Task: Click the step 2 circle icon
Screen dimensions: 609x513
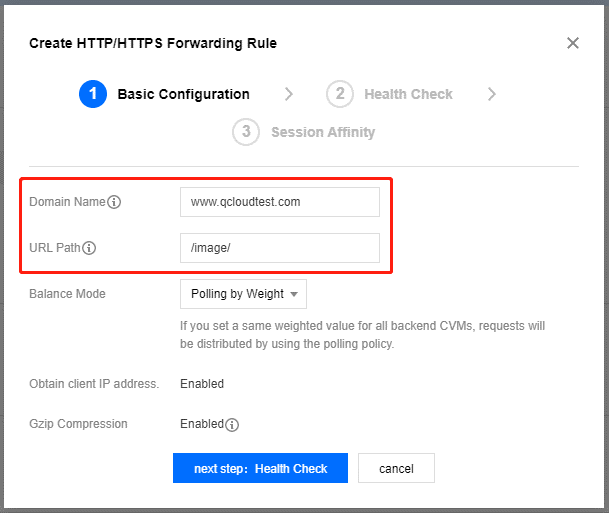Action: 340,94
